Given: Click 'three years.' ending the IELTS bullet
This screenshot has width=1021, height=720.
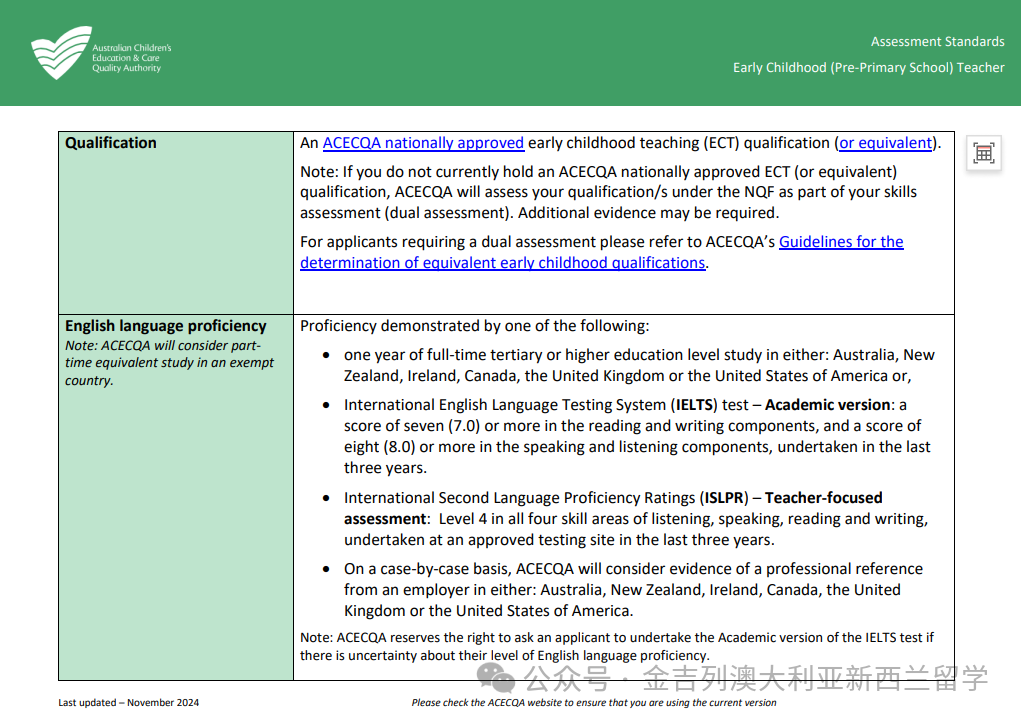Looking at the screenshot, I should pyautogui.click(x=385, y=468).
